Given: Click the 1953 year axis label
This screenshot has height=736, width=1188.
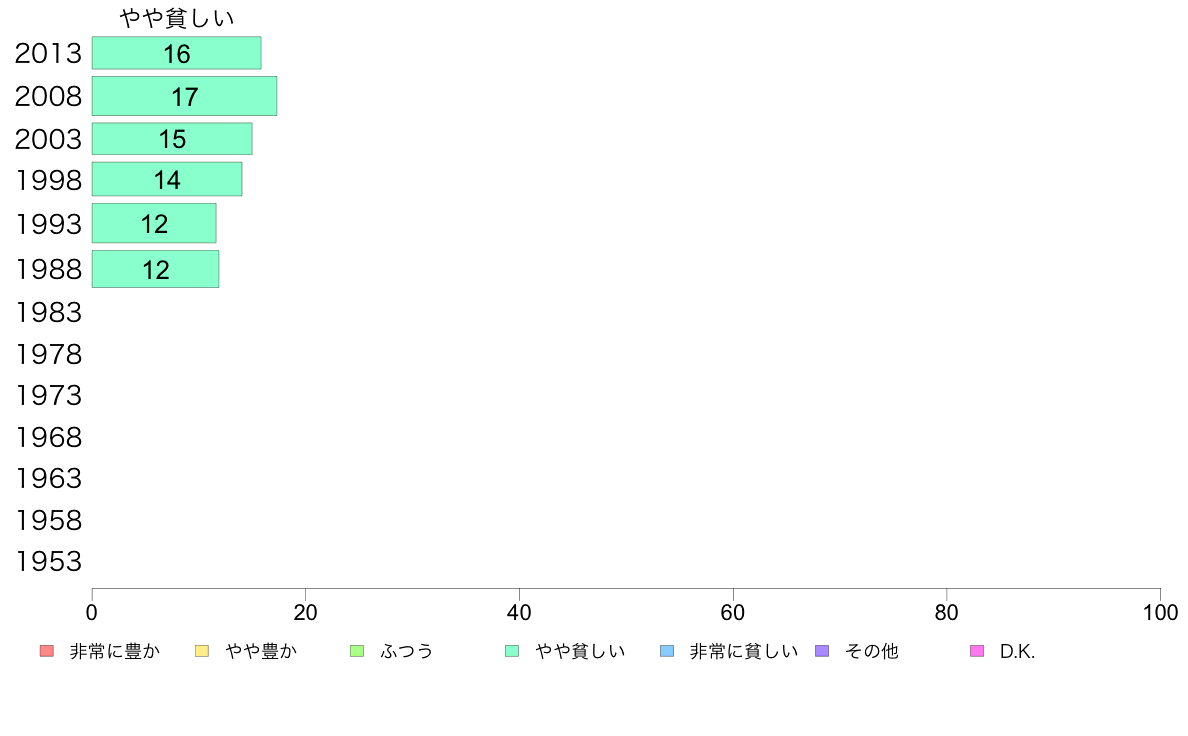Looking at the screenshot, I should point(48,562).
